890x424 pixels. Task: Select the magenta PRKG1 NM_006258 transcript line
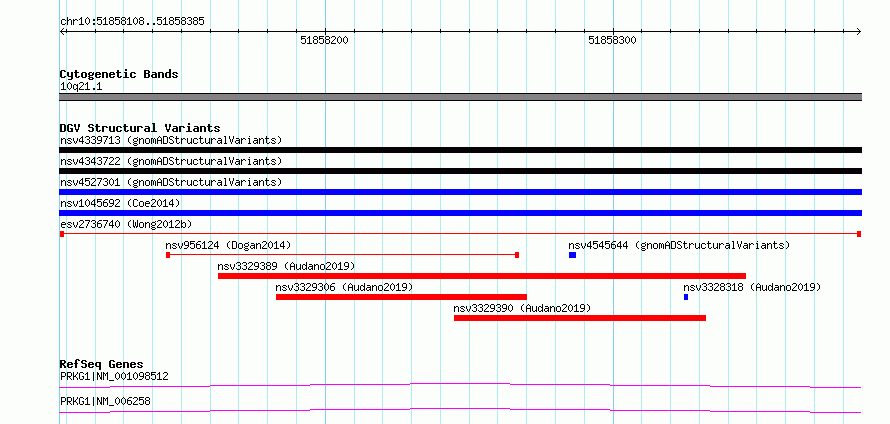(460, 410)
